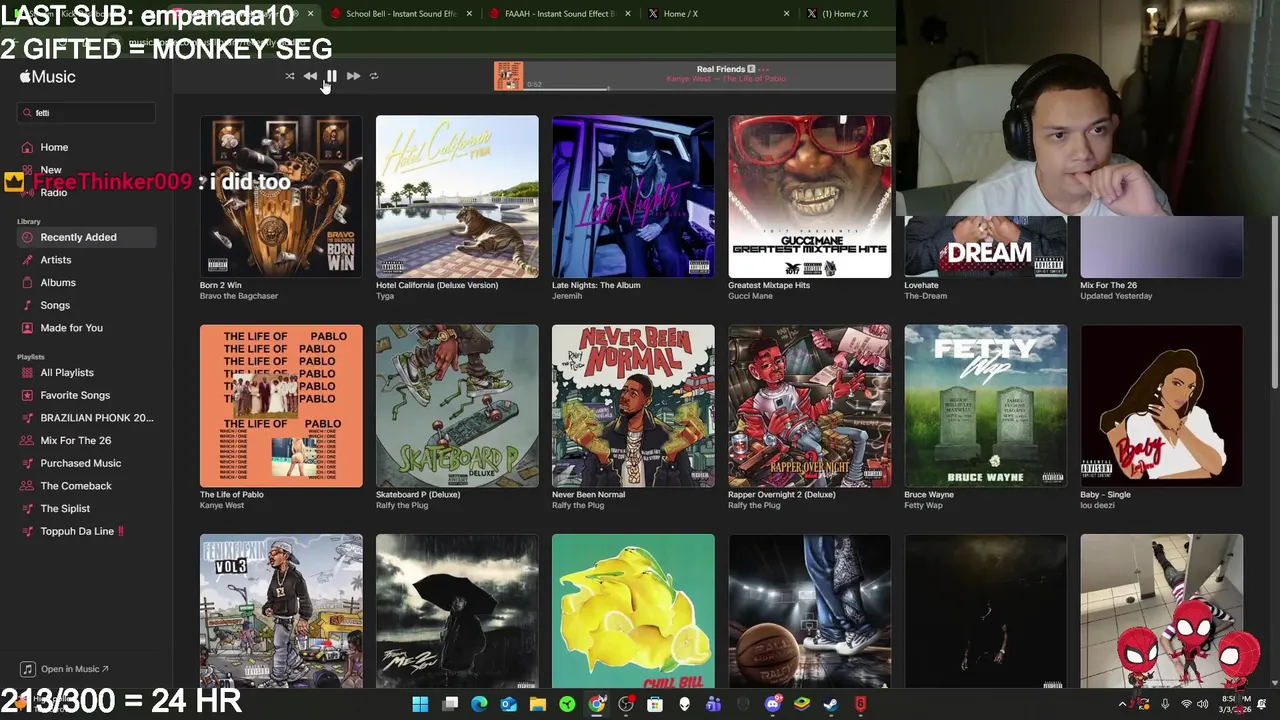Open the Windows Start menu
This screenshot has width=1280, height=720.
click(x=420, y=704)
